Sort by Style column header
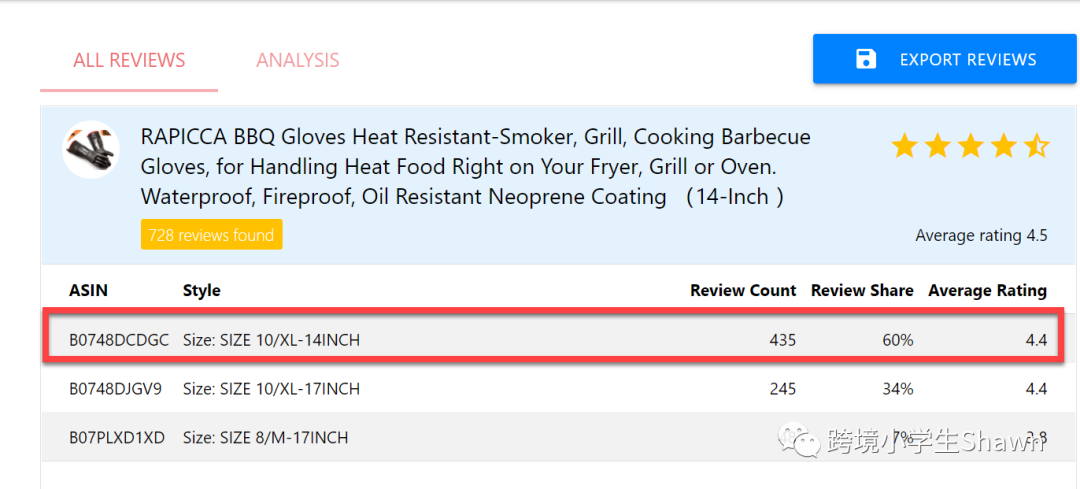This screenshot has width=1080, height=489. pyautogui.click(x=201, y=290)
